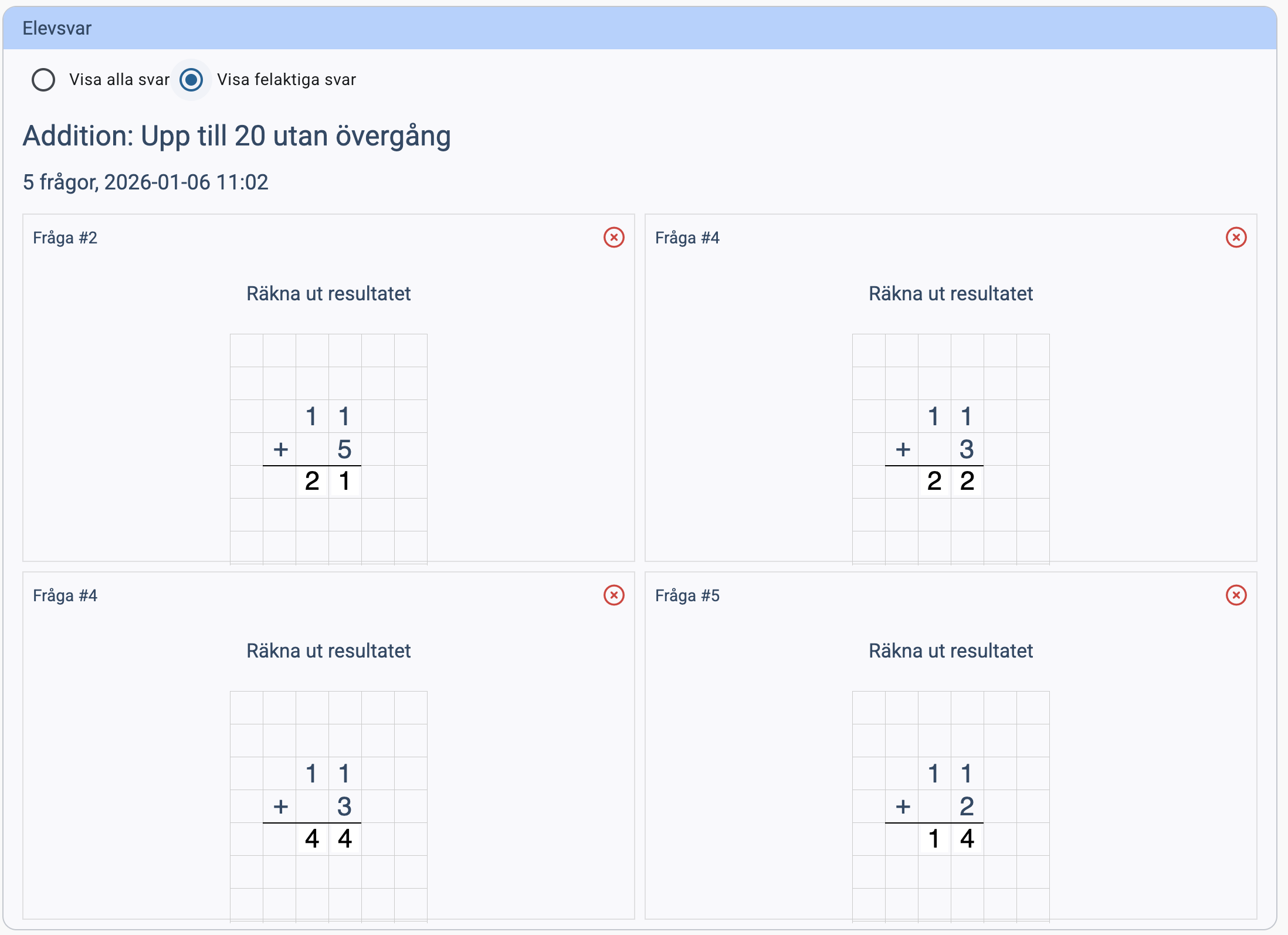Click the ones answer cell '1' in Fråga #2

point(345,482)
